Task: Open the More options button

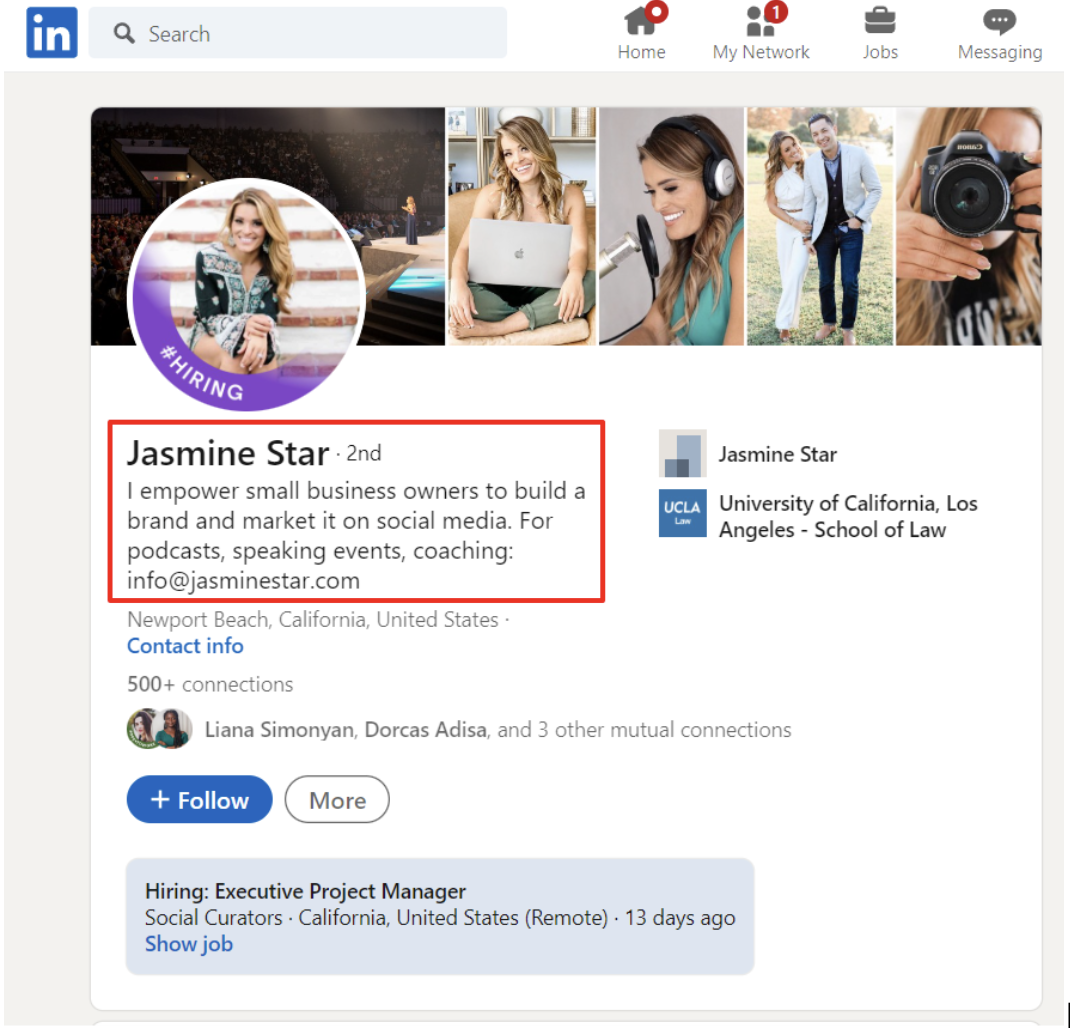Action: 337,799
